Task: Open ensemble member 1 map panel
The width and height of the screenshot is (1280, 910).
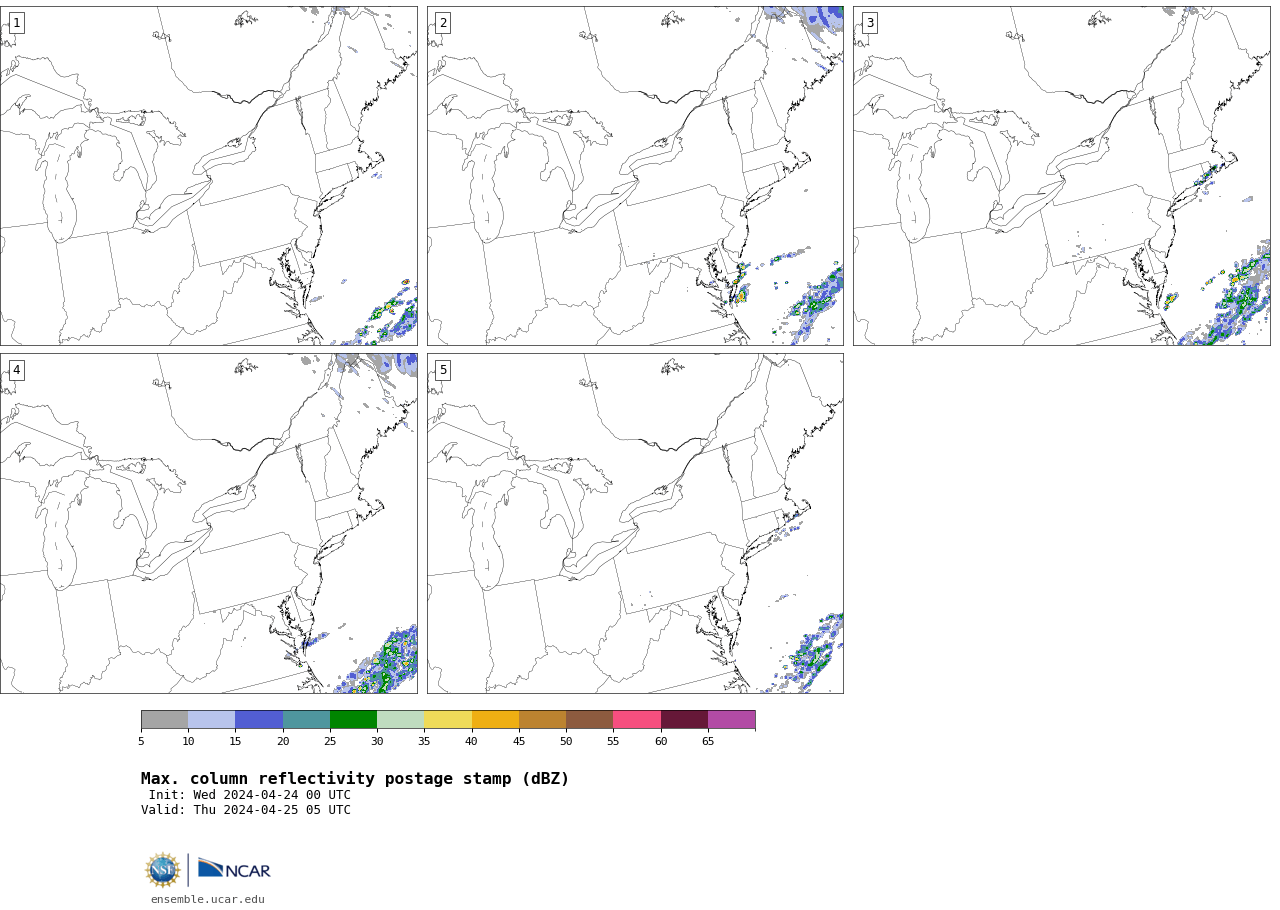Action: (x=209, y=176)
